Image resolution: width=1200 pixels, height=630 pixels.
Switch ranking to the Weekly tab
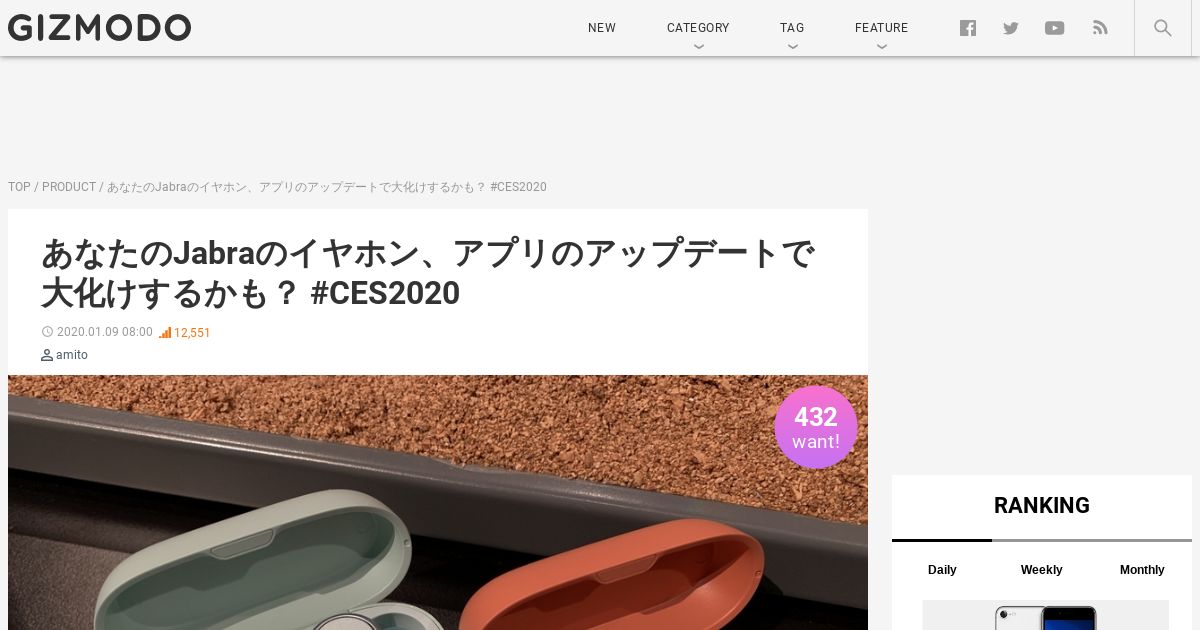coord(1041,570)
